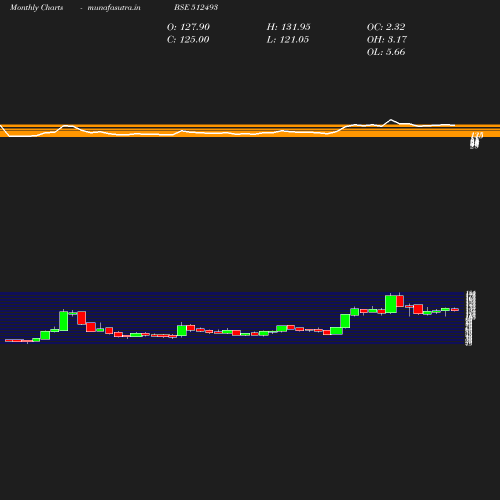Click the peak of the white indicator line
500x500 pixels.
[391, 120]
